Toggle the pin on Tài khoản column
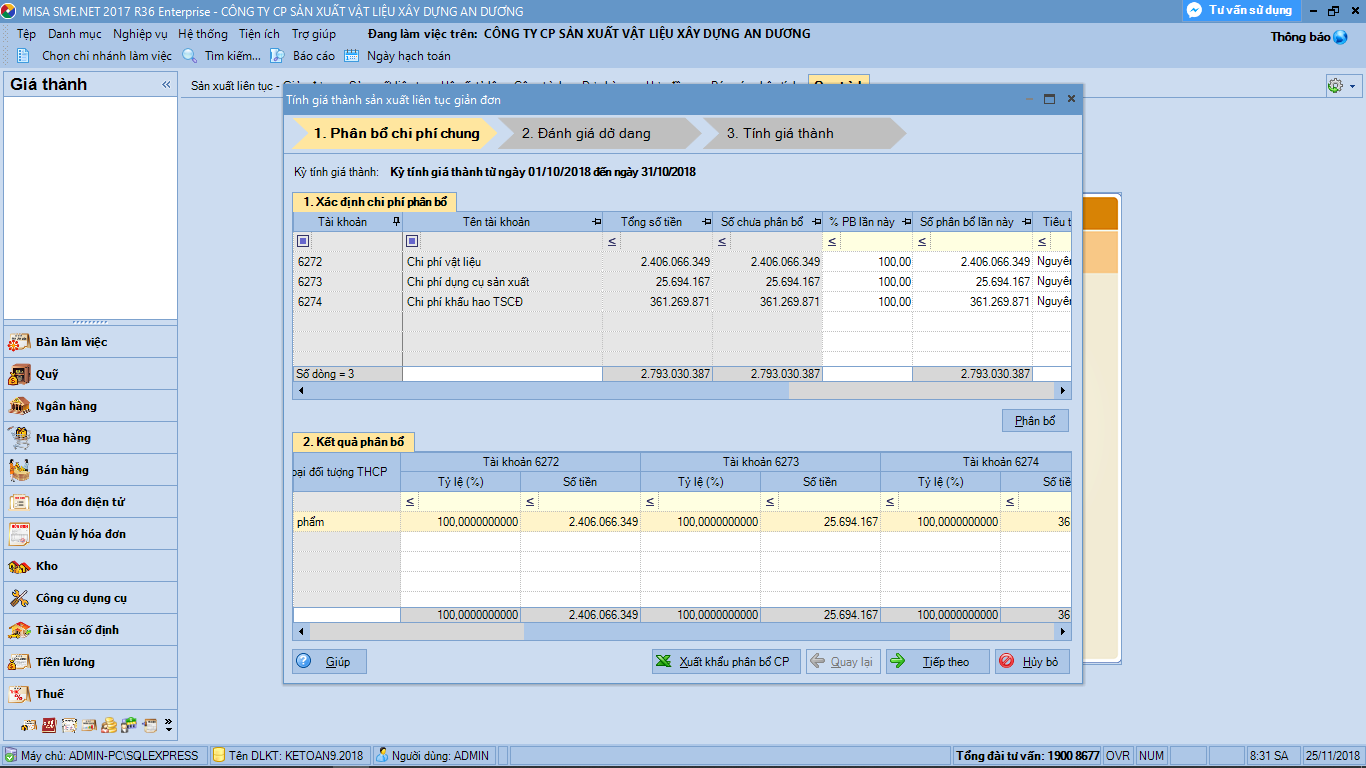 coord(396,222)
